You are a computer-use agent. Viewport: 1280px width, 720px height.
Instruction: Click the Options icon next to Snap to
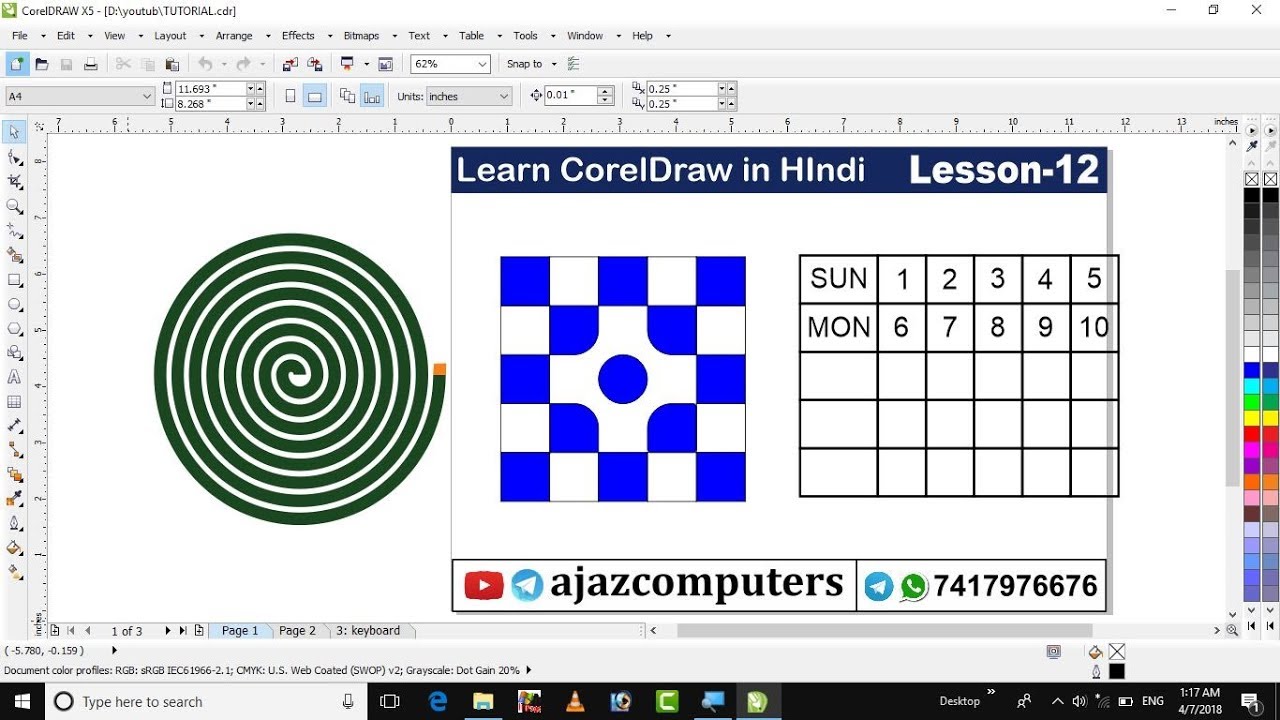coord(574,64)
